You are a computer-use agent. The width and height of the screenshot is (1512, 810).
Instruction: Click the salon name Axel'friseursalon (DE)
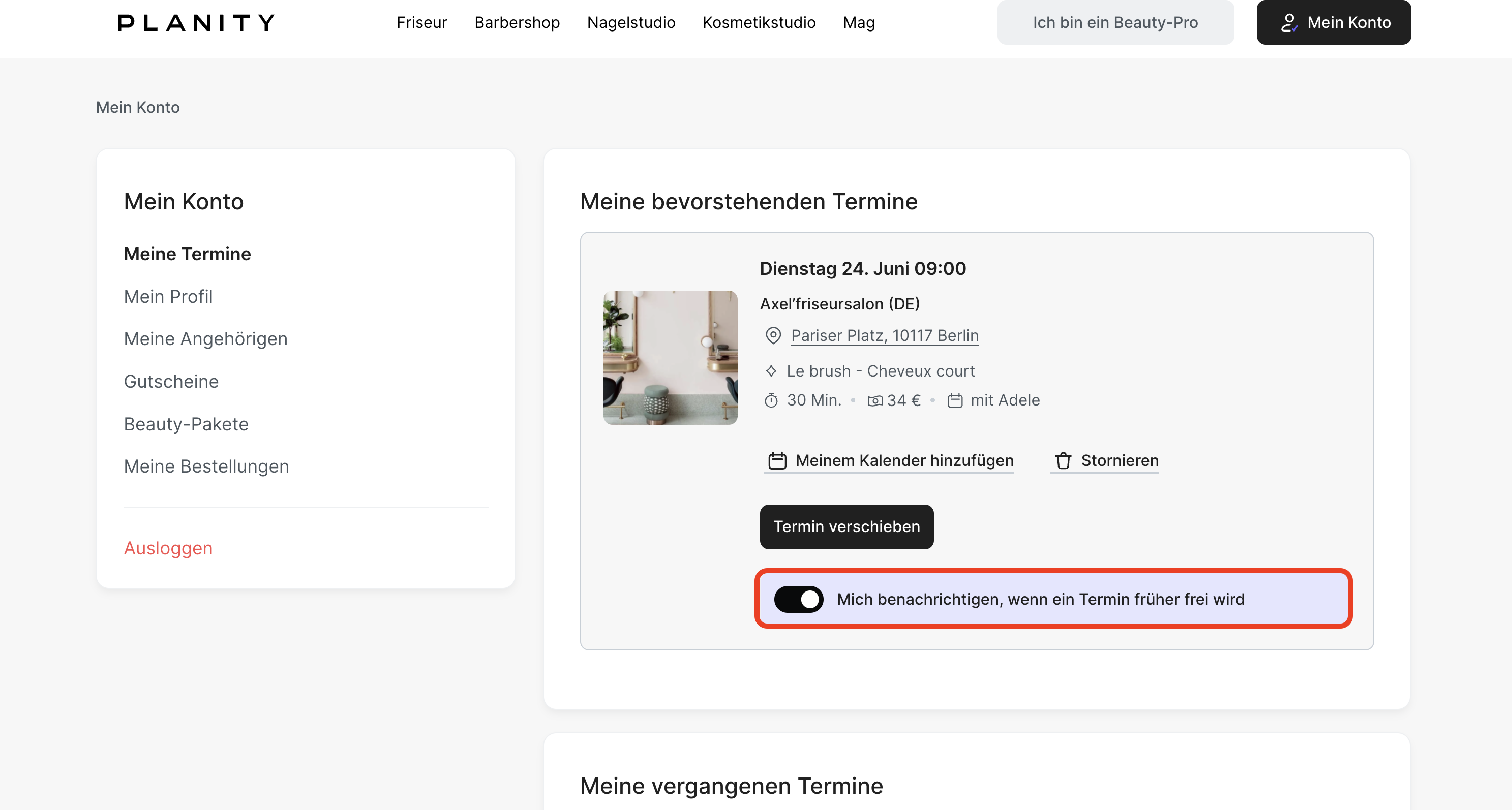click(x=839, y=304)
